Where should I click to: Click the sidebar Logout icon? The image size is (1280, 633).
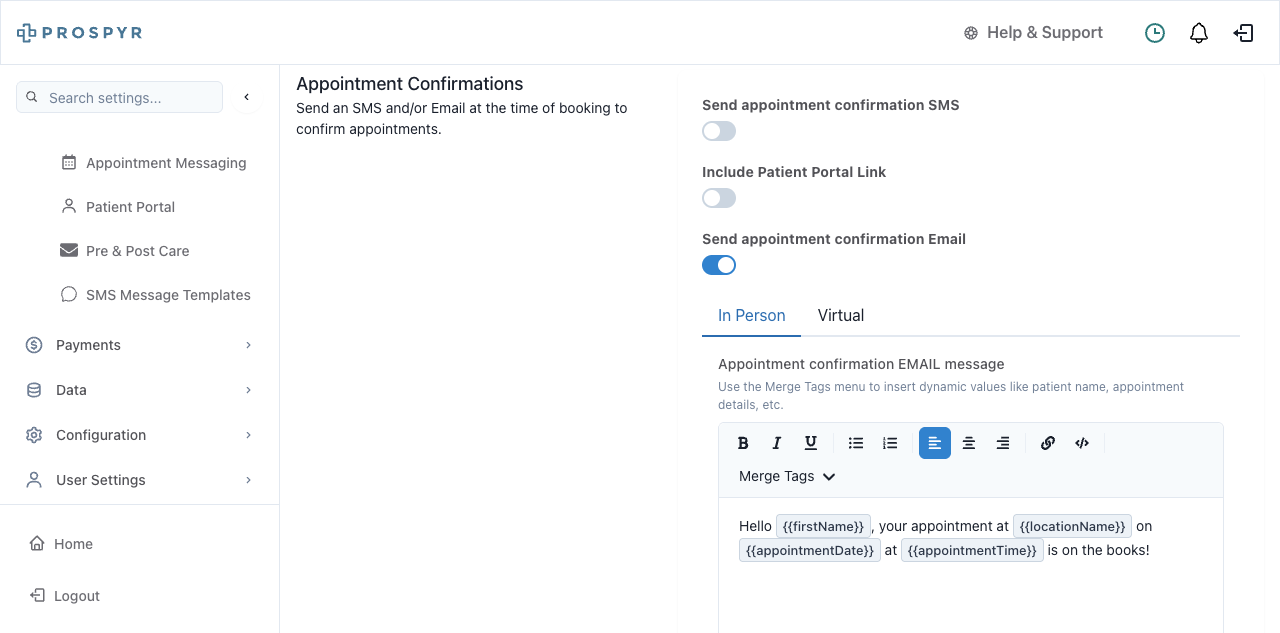pyautogui.click(x=37, y=595)
